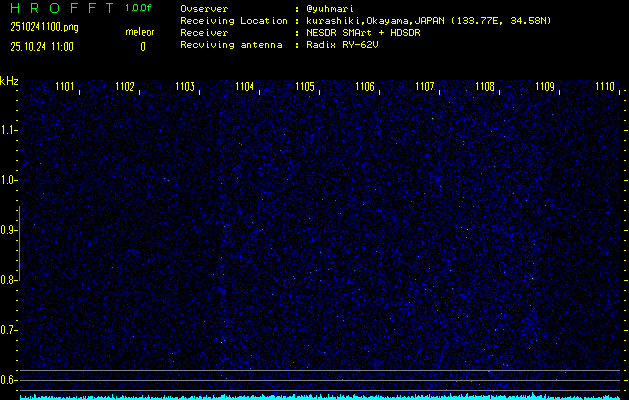This screenshot has height=400, width=629.
Task: Click the meteor count value 0
Action: (142, 46)
